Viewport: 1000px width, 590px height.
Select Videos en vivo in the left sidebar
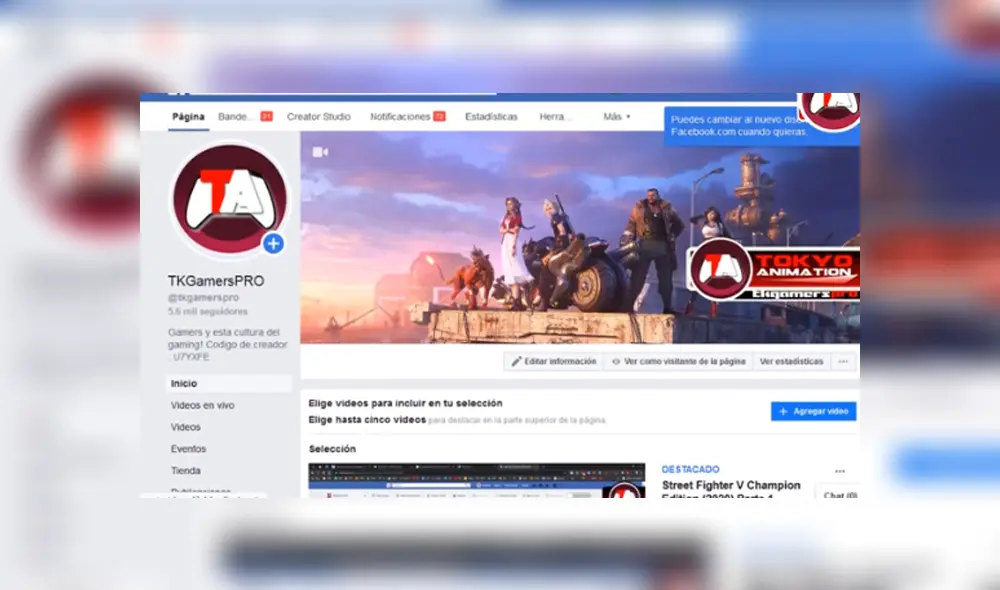(x=203, y=405)
